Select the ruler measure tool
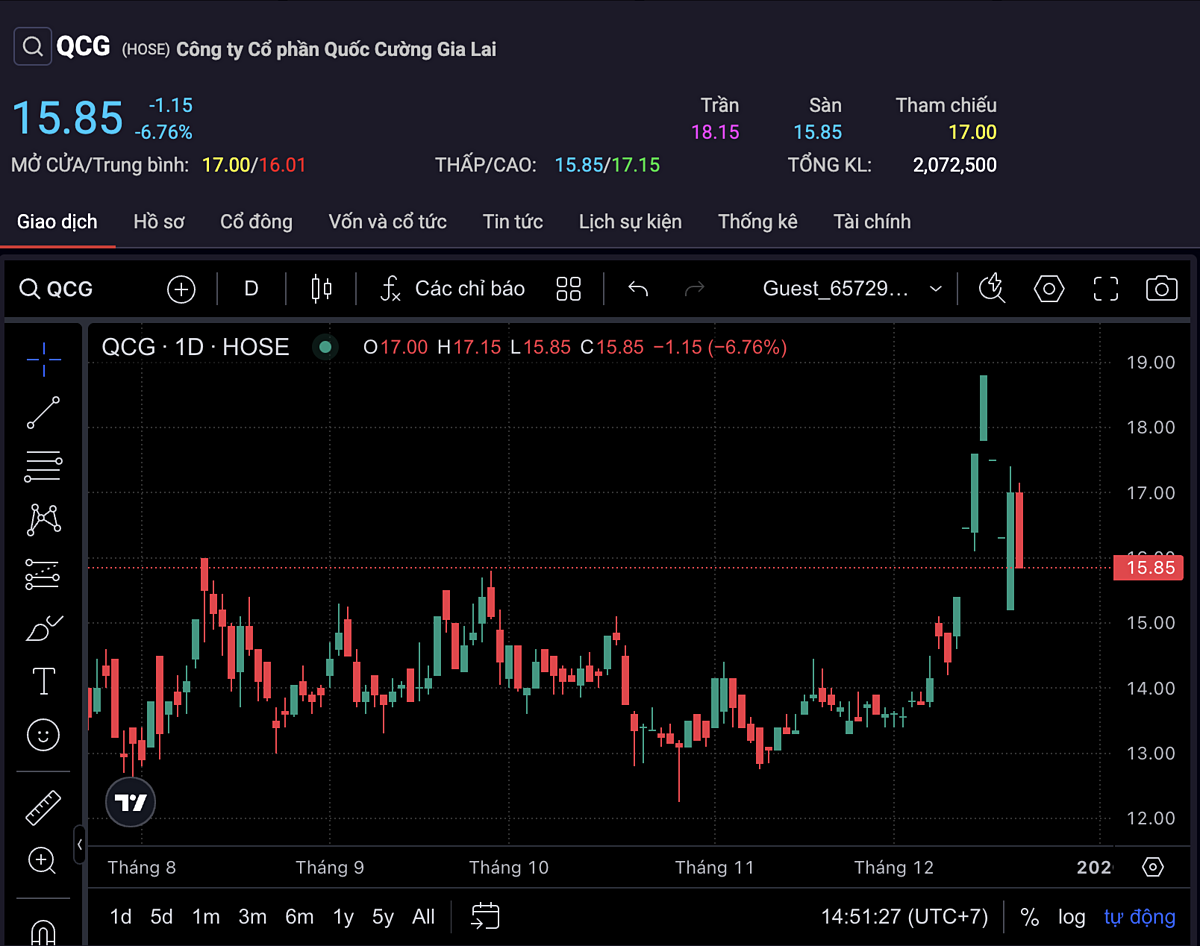This screenshot has width=1200, height=946. [x=43, y=807]
